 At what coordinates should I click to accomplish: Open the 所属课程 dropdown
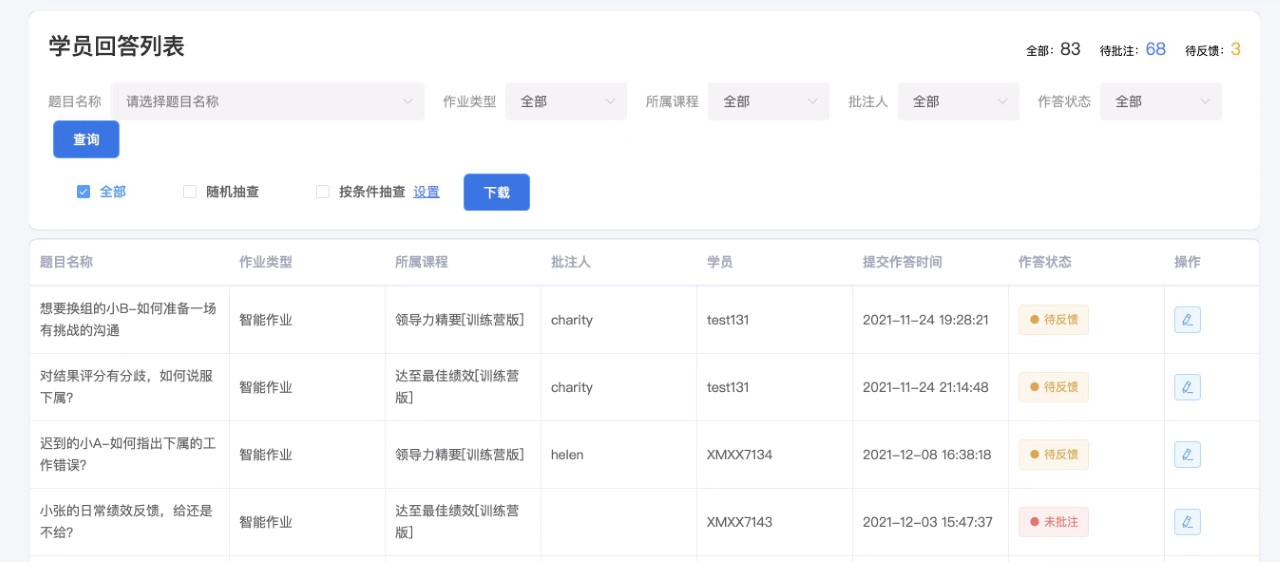(769, 101)
